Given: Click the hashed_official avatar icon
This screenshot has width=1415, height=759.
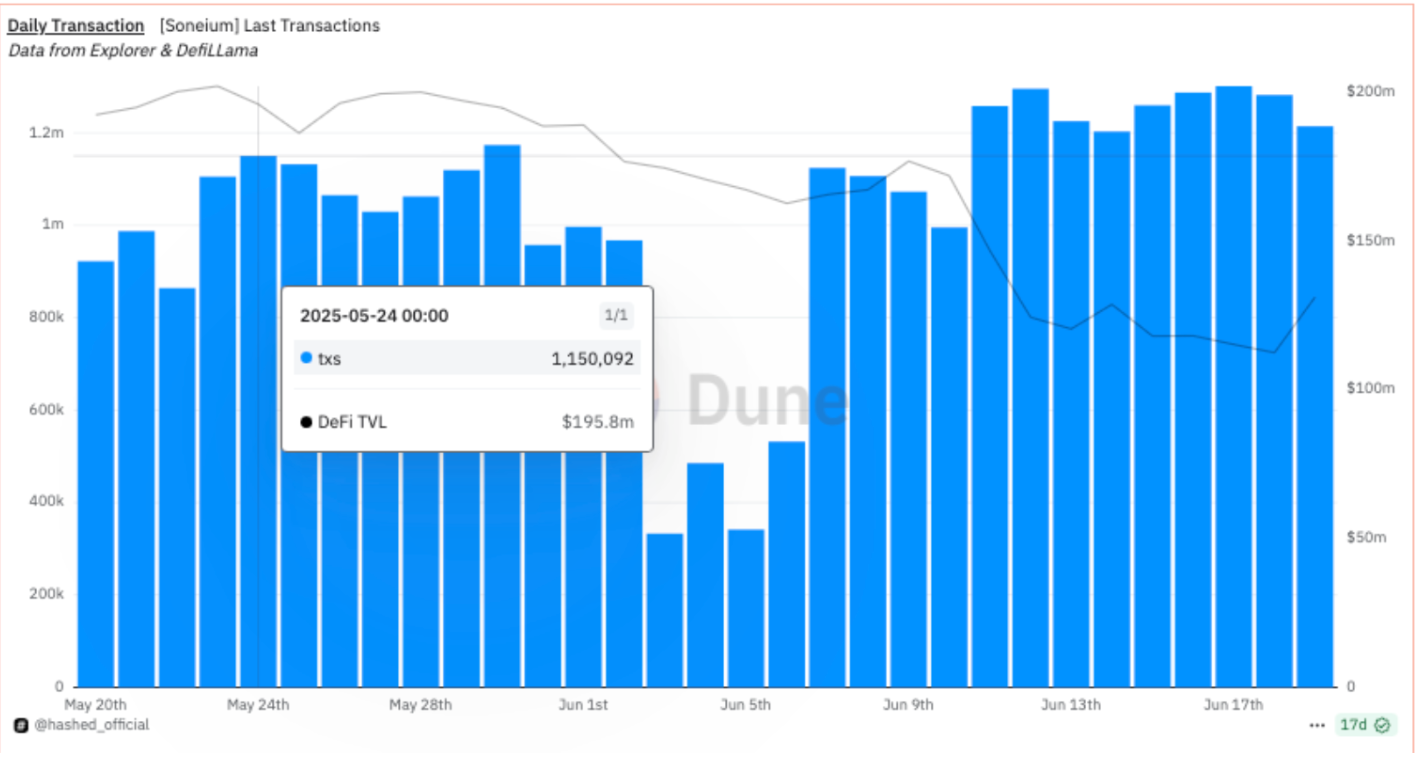Looking at the screenshot, I should (20, 725).
